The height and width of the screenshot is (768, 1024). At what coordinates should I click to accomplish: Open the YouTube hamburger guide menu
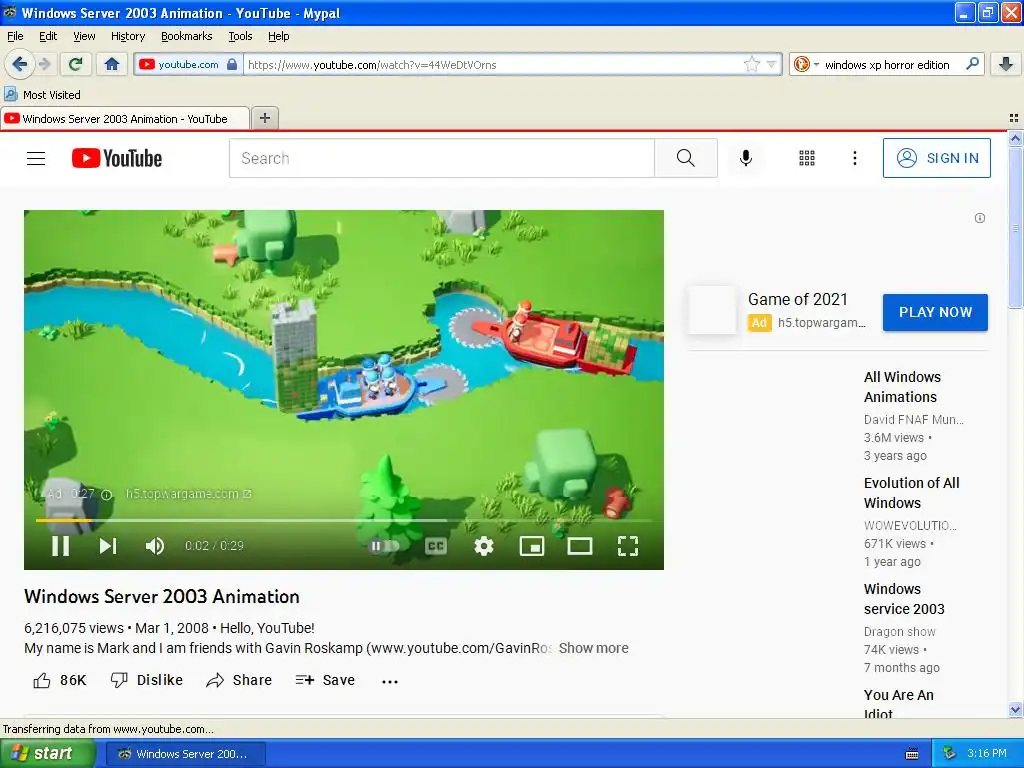(x=36, y=158)
